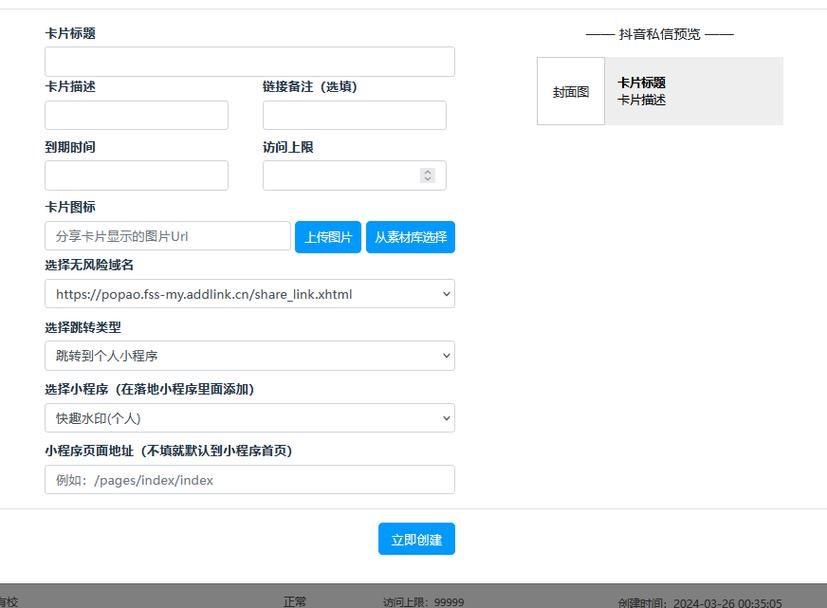Click the 链接备注 link remark input
Viewport: 827px width, 608px height.
pyautogui.click(x=353, y=115)
